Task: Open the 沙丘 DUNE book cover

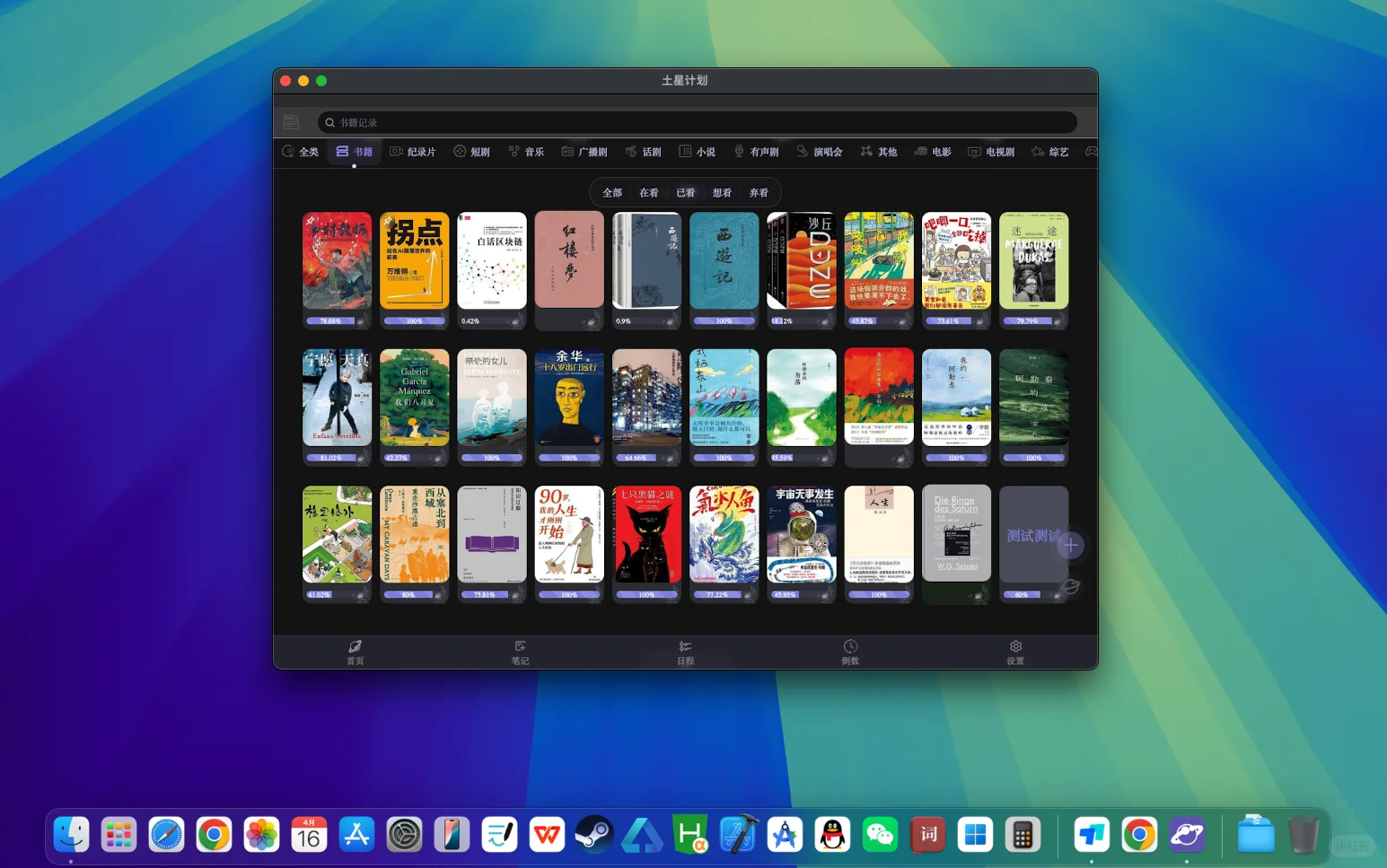Action: 802,260
